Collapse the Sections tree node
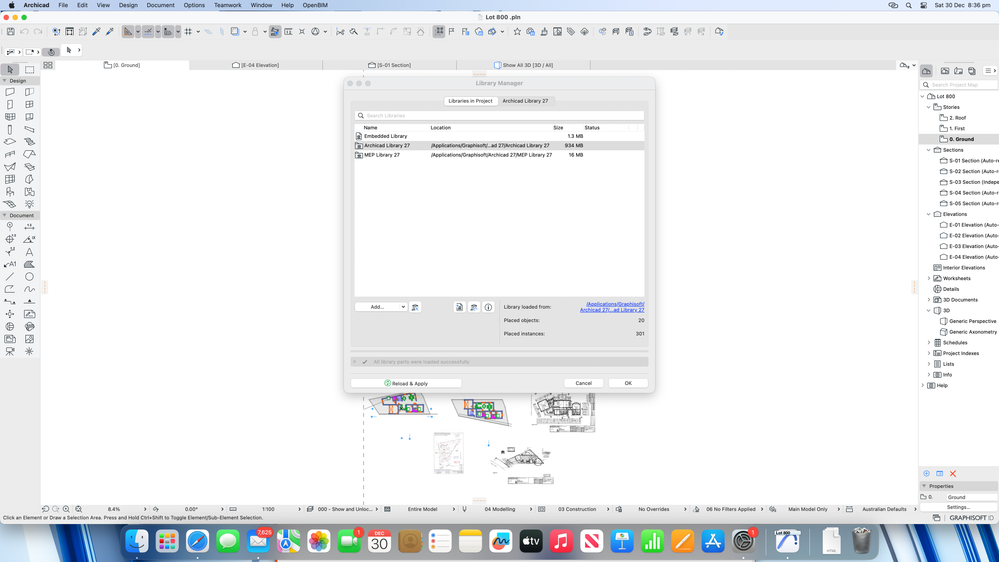 (x=929, y=150)
